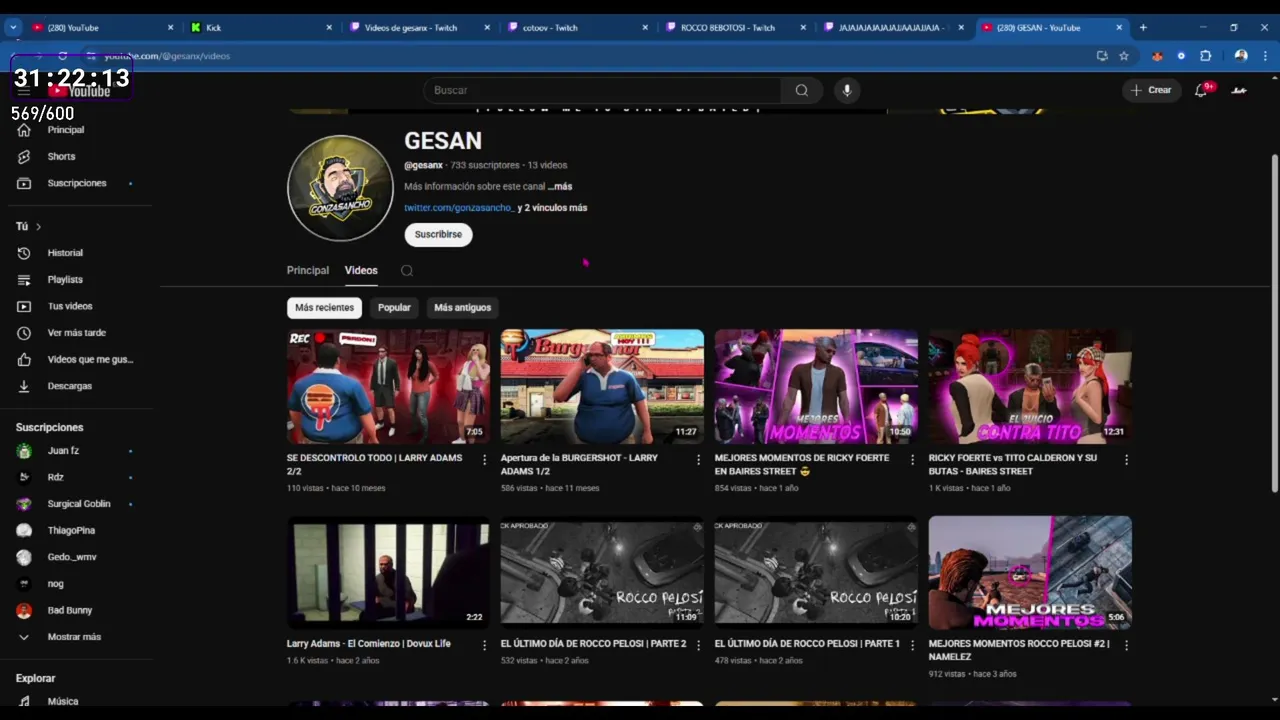Expand Mostrar más subscriptions
The width and height of the screenshot is (1280, 720).
coord(76,637)
